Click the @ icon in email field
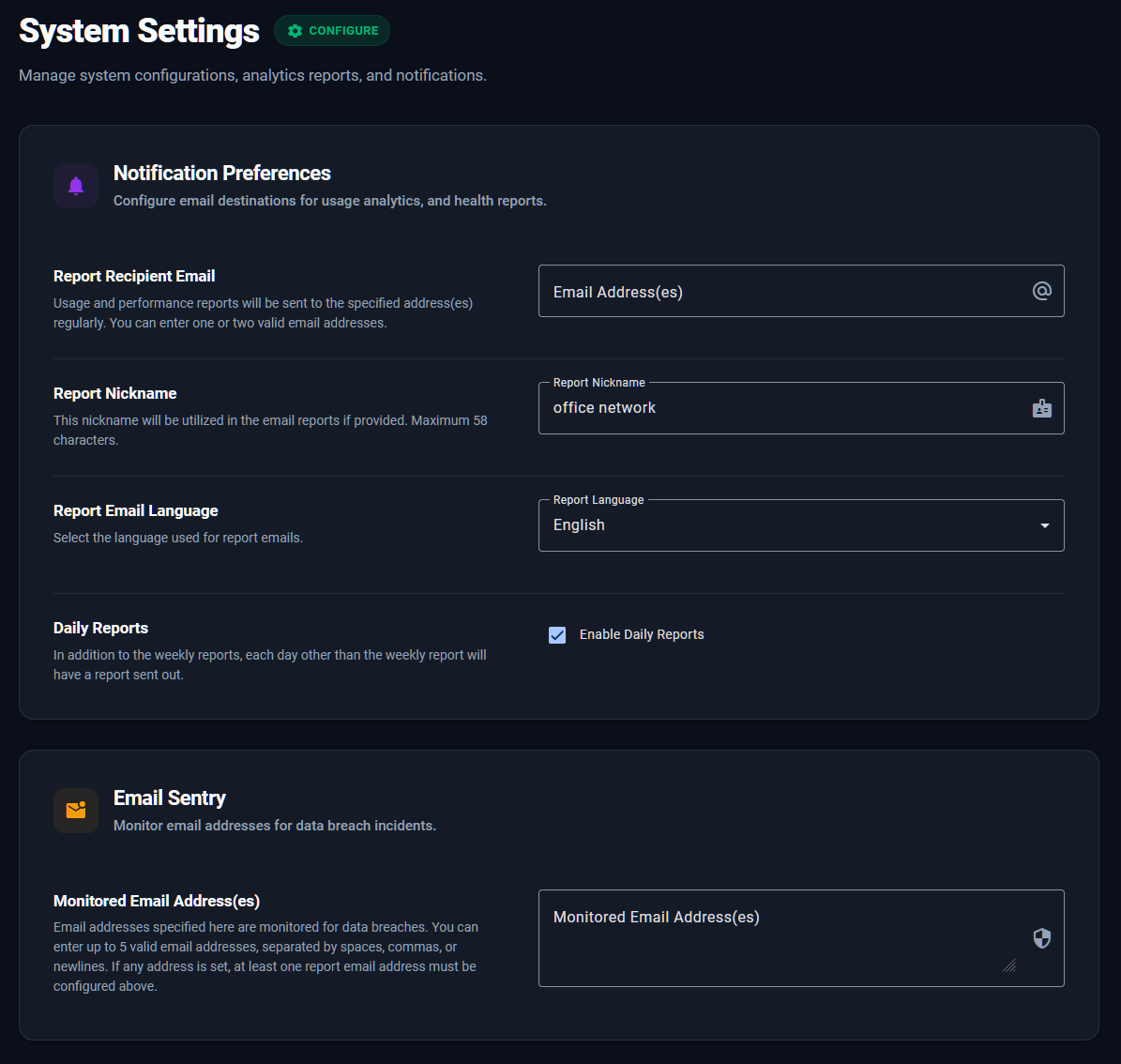Viewport: 1121px width, 1064px height. click(1041, 291)
